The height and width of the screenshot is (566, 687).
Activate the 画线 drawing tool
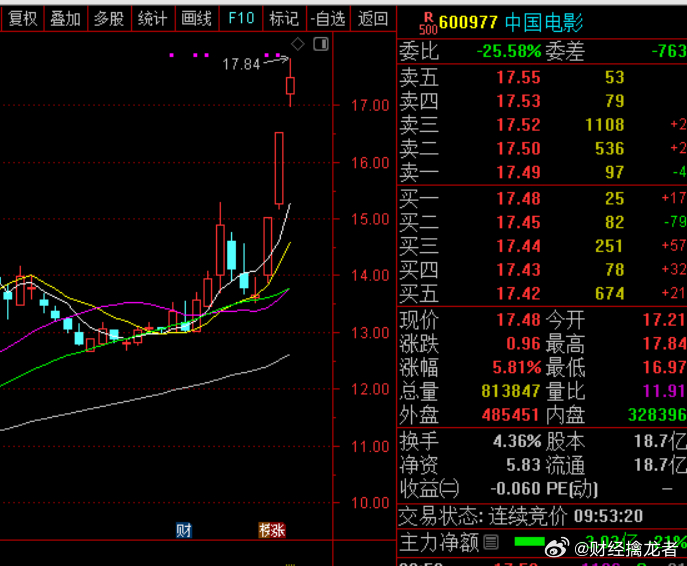coord(197,19)
